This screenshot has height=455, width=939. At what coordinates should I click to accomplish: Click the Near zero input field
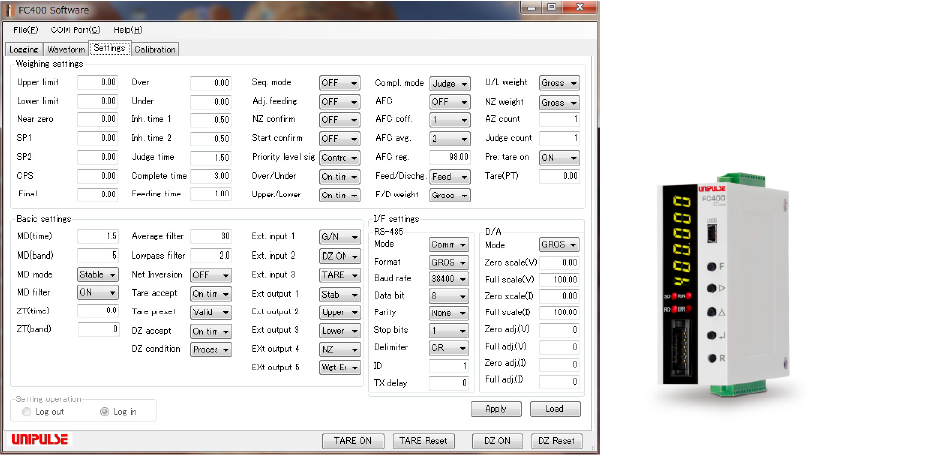[98, 120]
